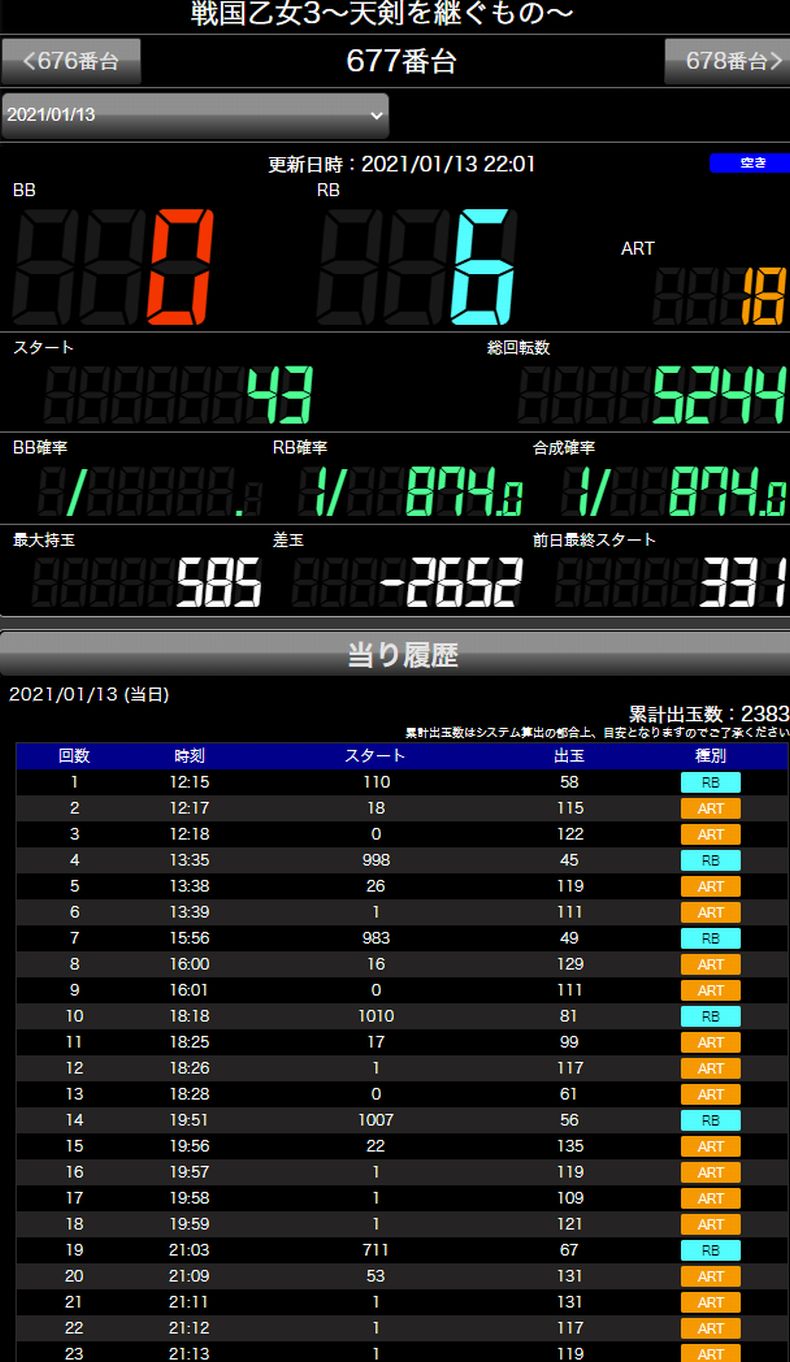Click time 13:35 in row 4

tap(190, 860)
